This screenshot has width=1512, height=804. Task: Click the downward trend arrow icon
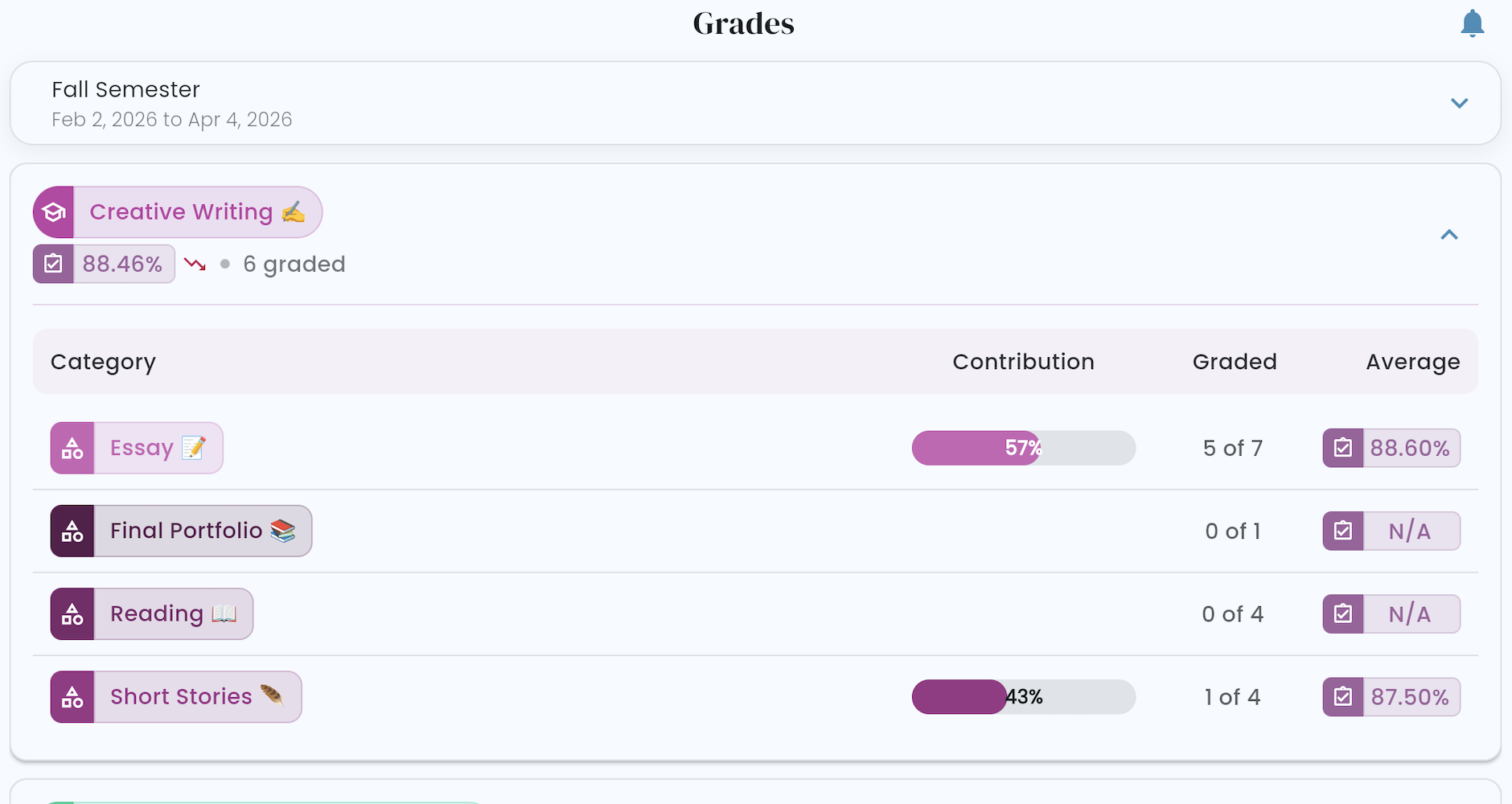[195, 264]
